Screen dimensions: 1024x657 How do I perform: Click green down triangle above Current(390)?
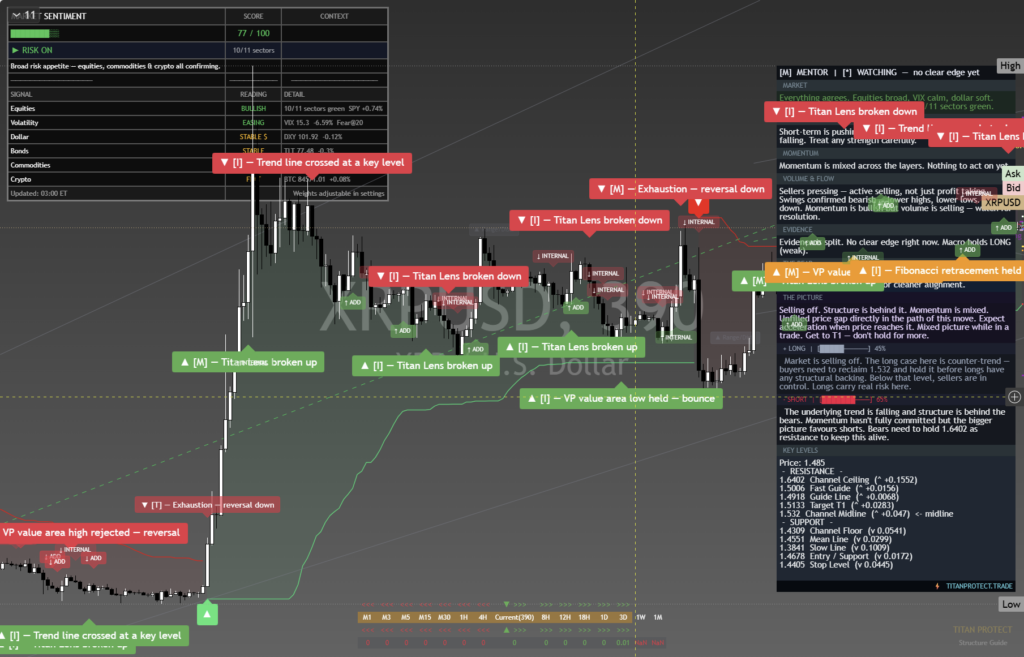[506, 605]
